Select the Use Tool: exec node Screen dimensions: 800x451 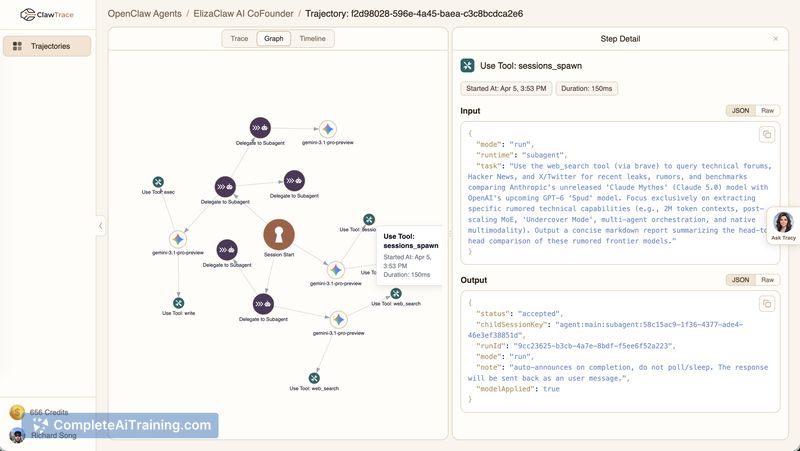tap(158, 182)
